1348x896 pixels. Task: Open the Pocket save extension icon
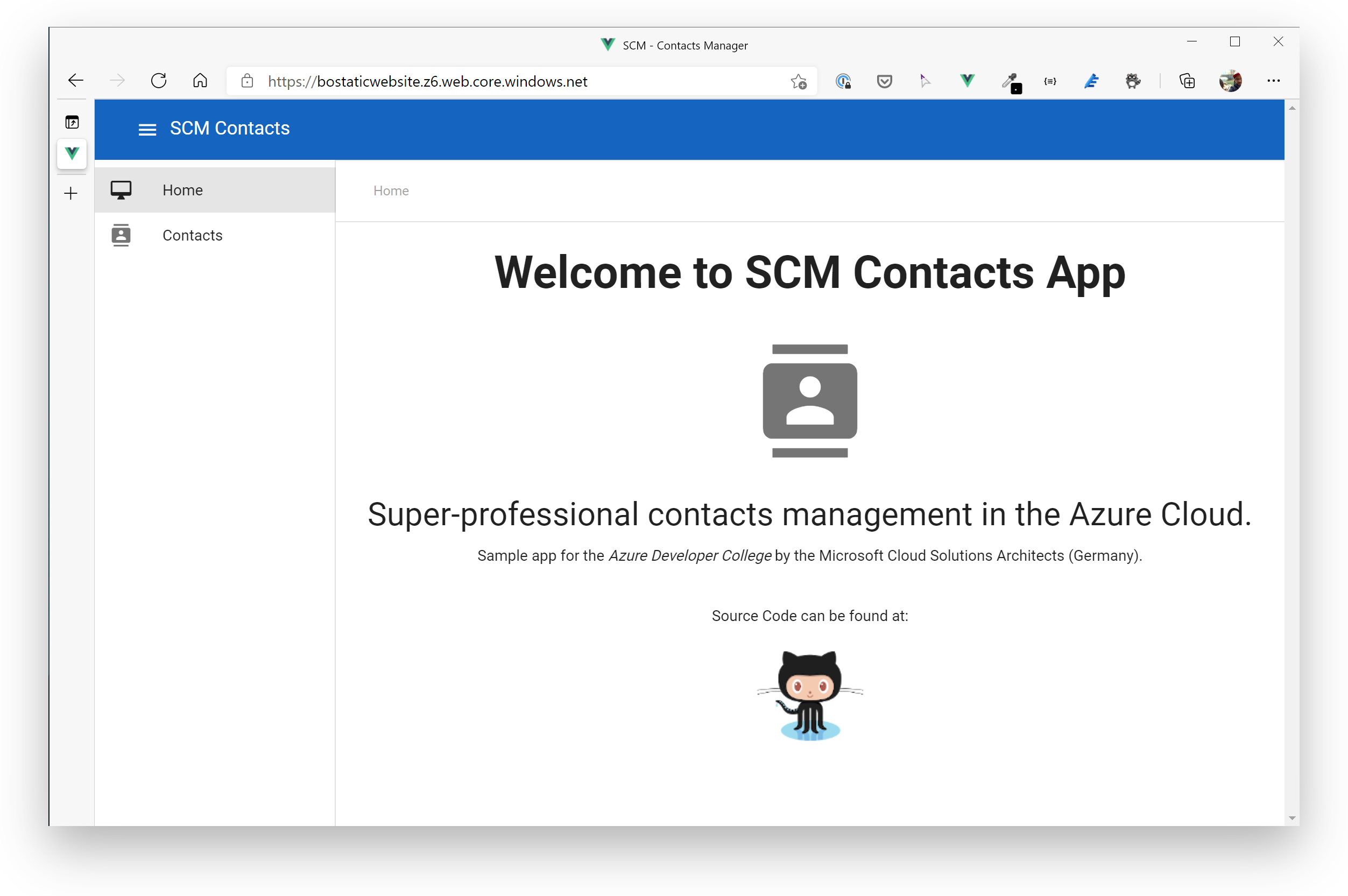coord(884,82)
